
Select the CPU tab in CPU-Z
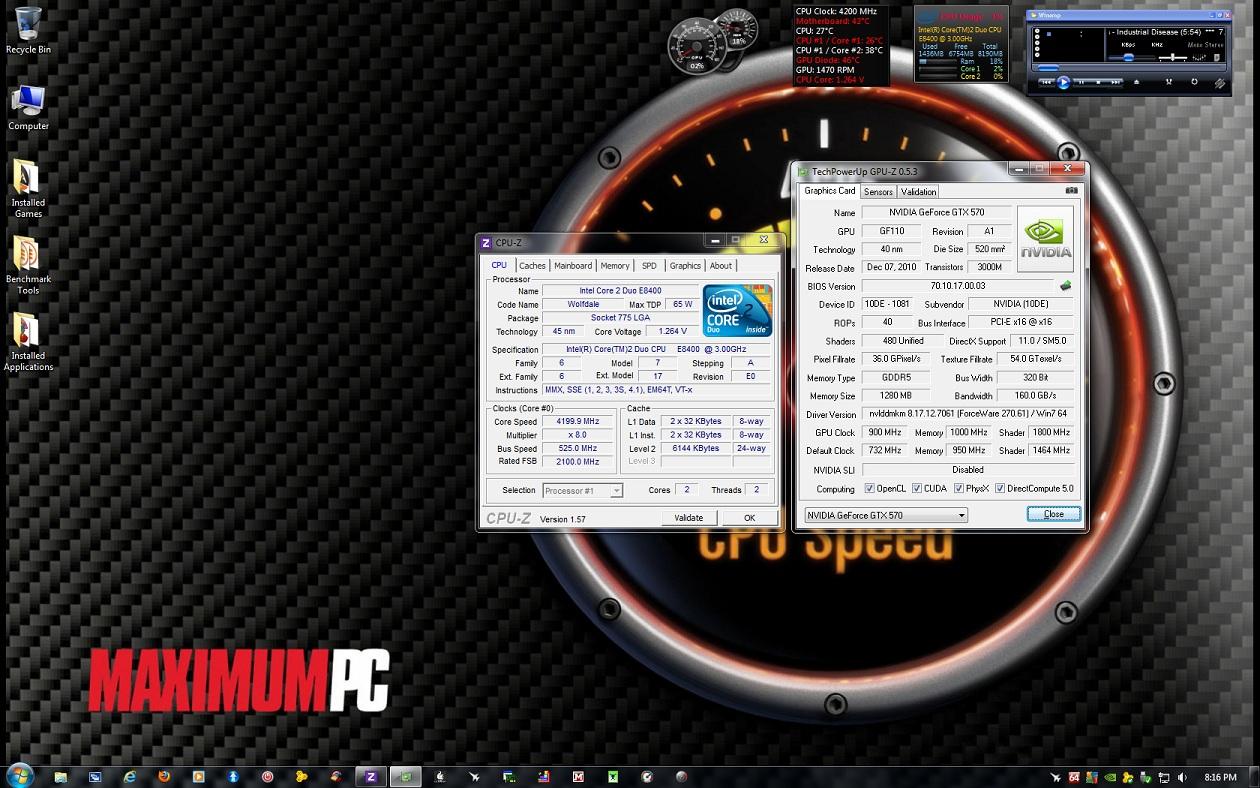(x=499, y=265)
